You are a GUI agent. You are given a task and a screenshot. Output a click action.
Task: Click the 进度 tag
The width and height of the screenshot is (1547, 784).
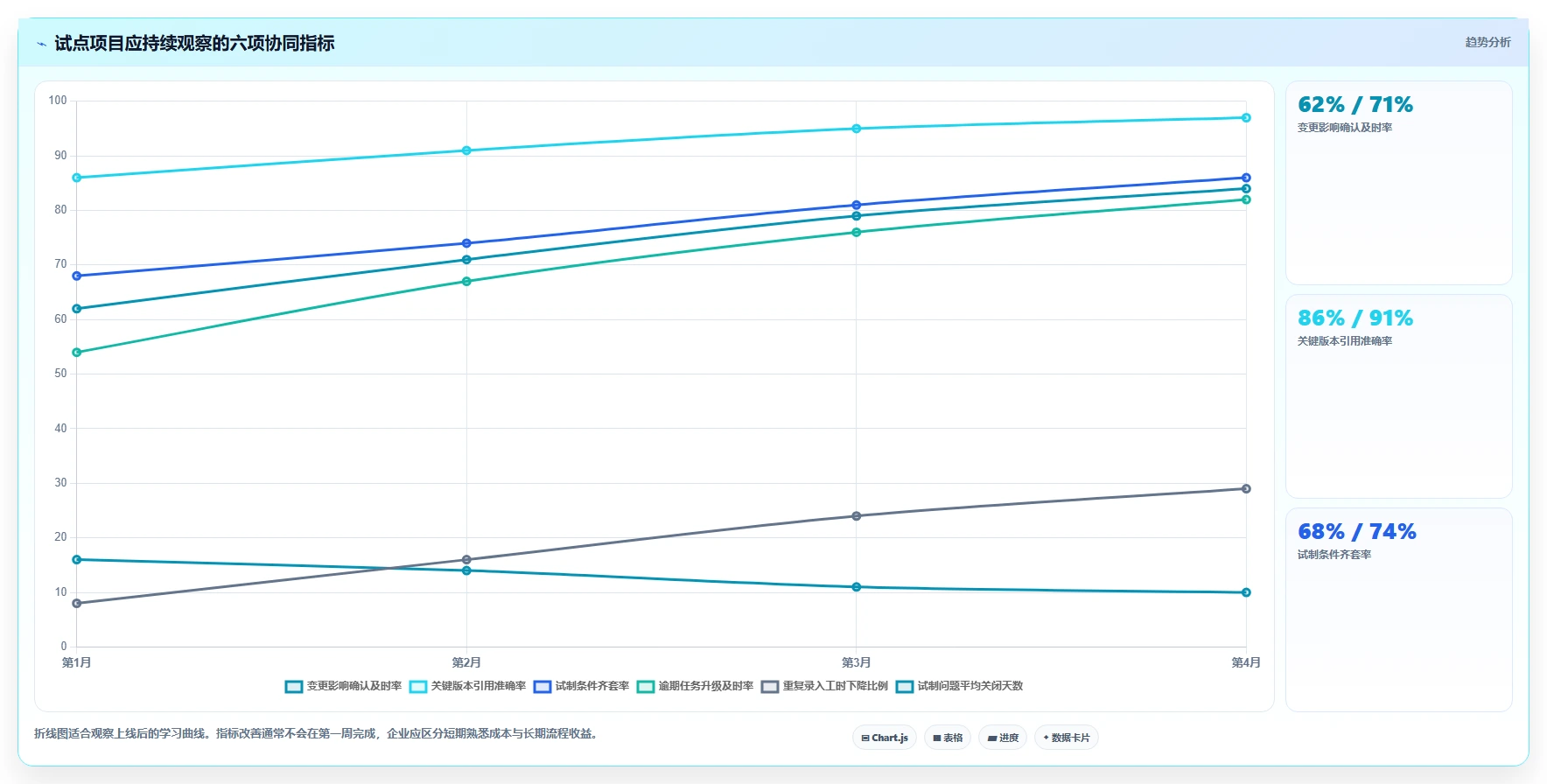1003,738
